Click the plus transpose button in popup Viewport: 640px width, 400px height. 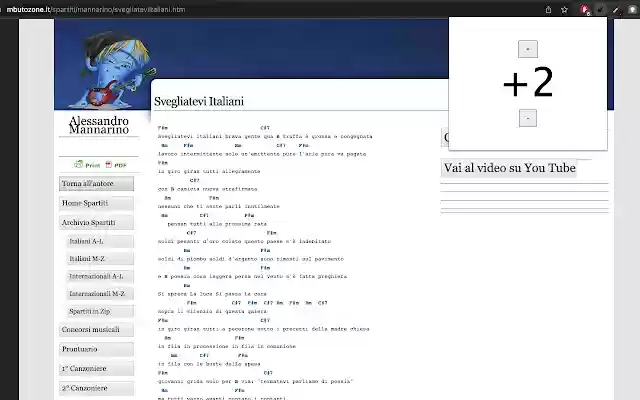(x=528, y=49)
